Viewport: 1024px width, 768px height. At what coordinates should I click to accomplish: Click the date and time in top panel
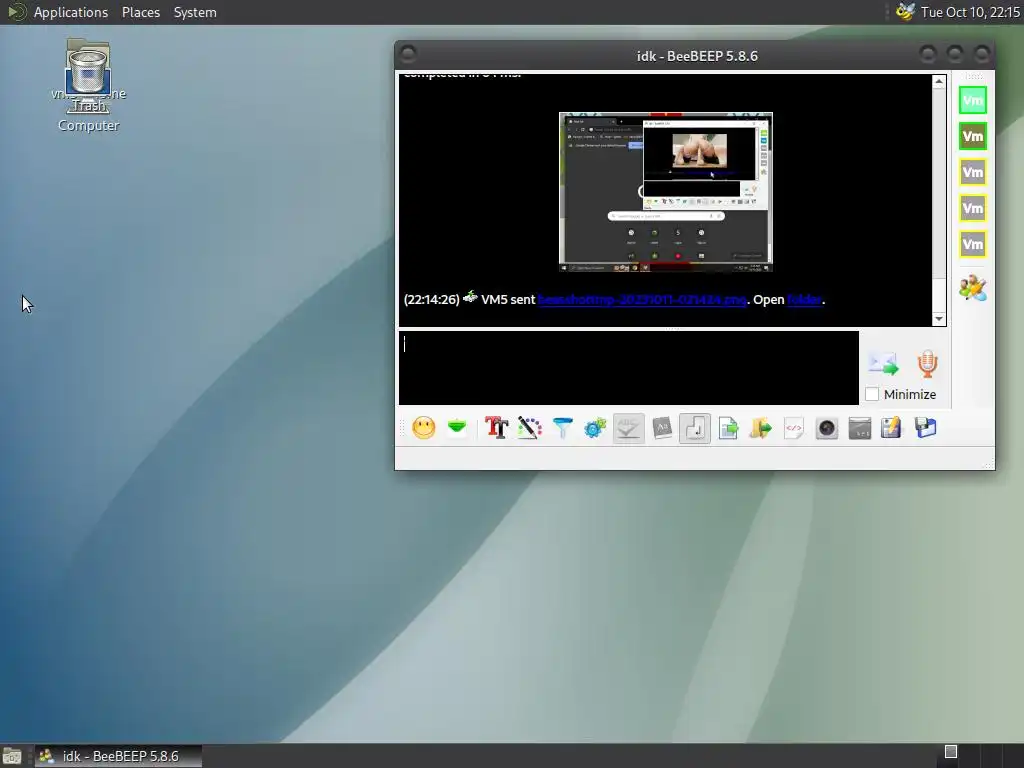tap(970, 12)
